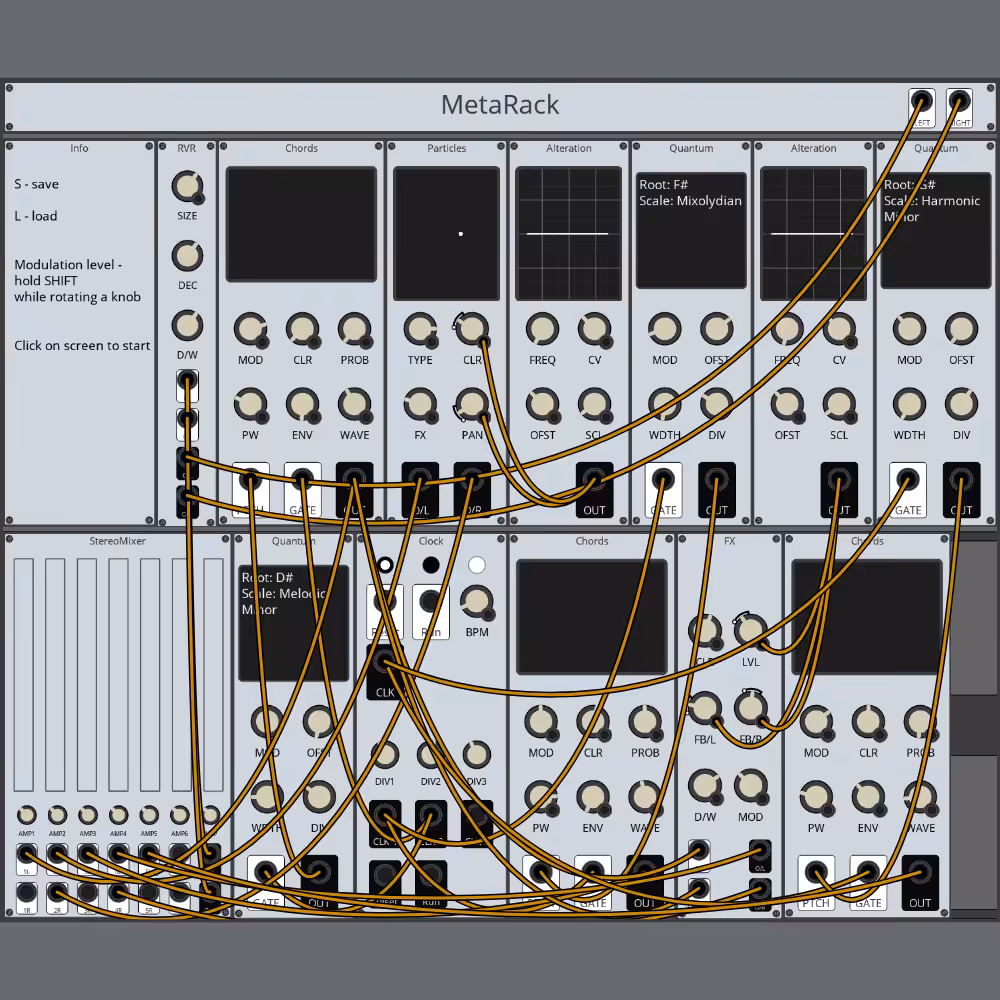Click the FX D/W knob

[705, 786]
